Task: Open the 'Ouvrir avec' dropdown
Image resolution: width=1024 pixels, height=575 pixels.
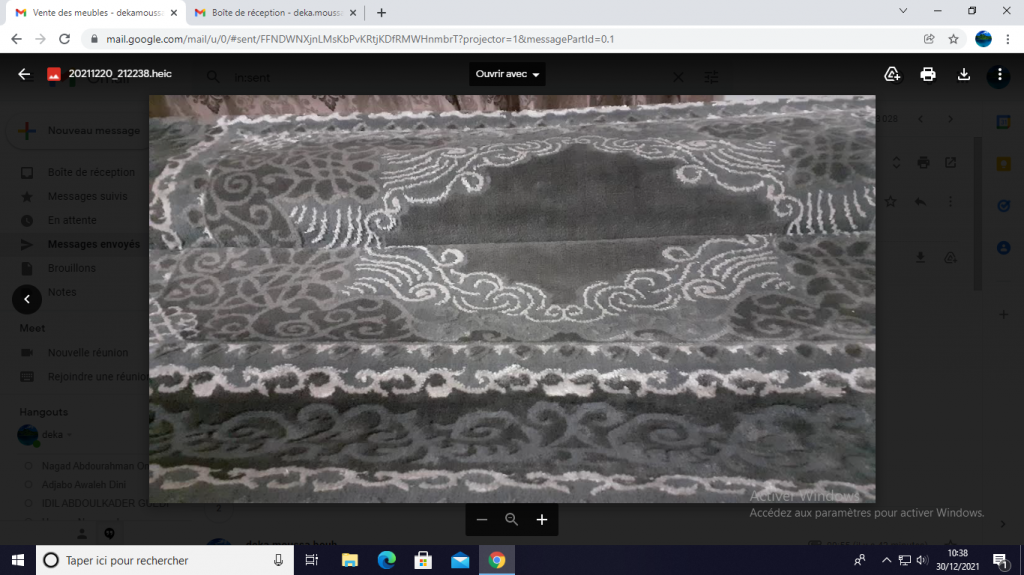Action: (x=507, y=75)
